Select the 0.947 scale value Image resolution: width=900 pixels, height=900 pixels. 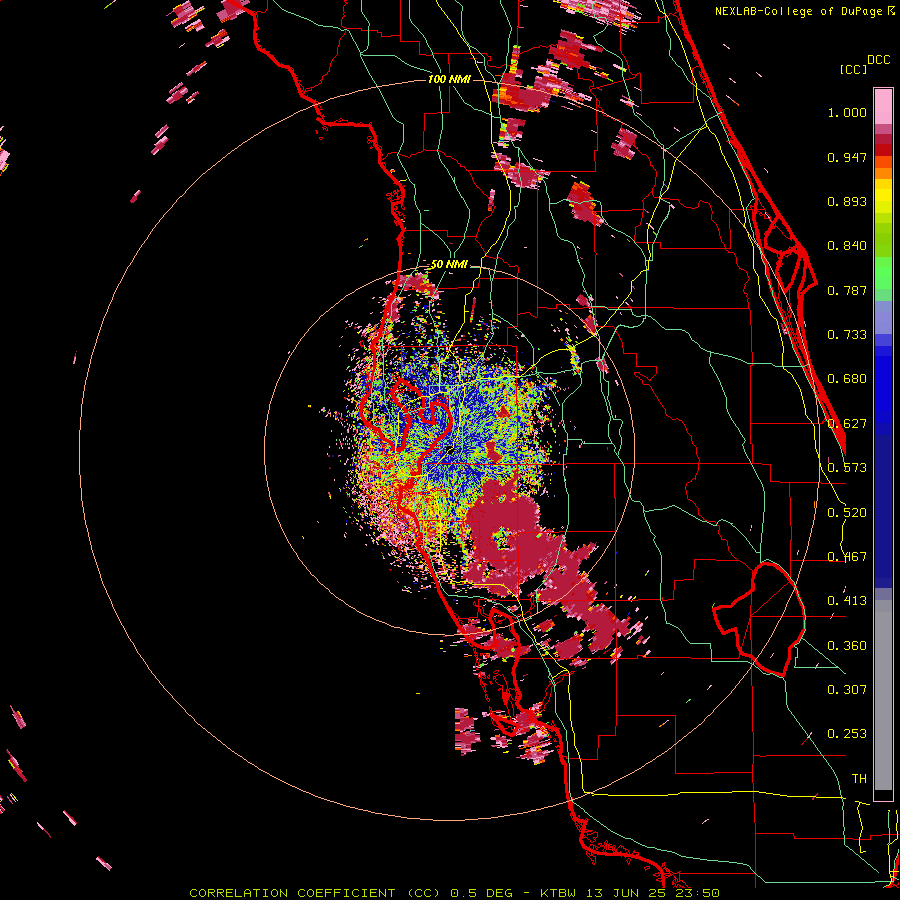[x=847, y=157]
